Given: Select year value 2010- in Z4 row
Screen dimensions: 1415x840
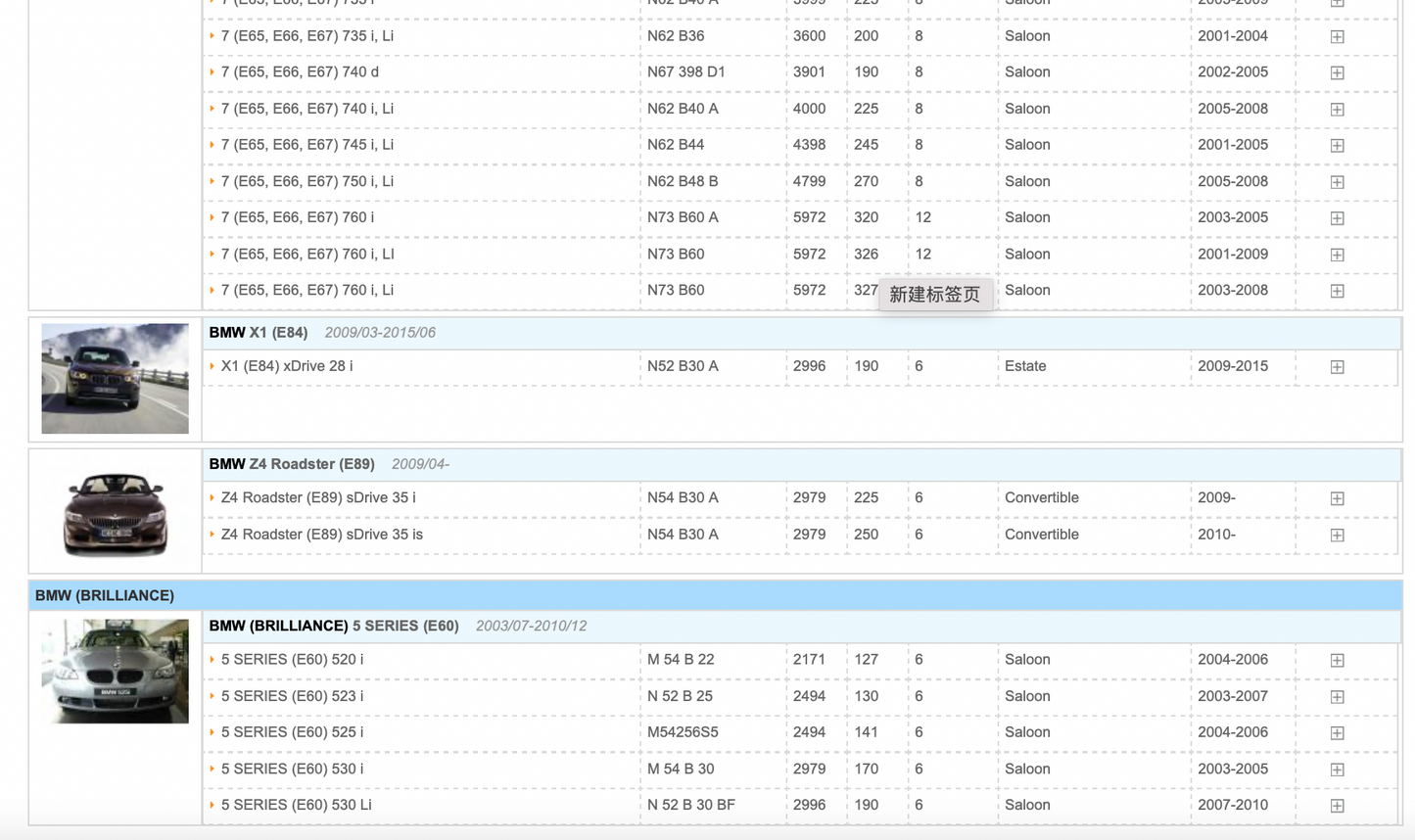Looking at the screenshot, I should coord(1216,535).
